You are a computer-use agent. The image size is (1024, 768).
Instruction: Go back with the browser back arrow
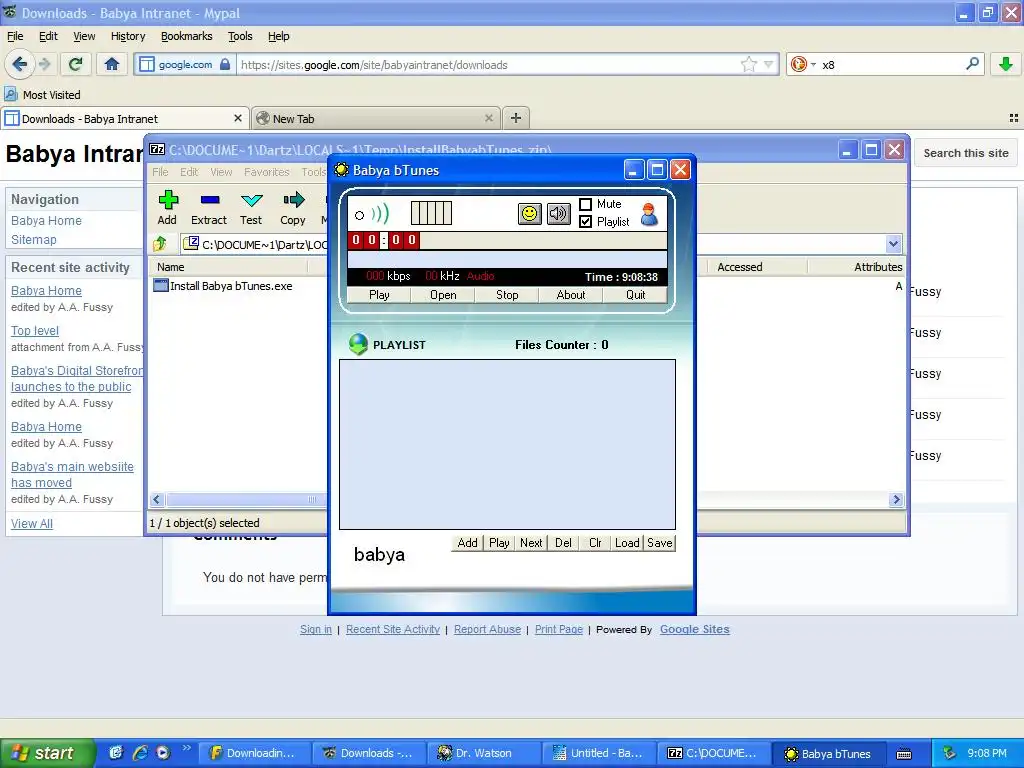[x=20, y=64]
